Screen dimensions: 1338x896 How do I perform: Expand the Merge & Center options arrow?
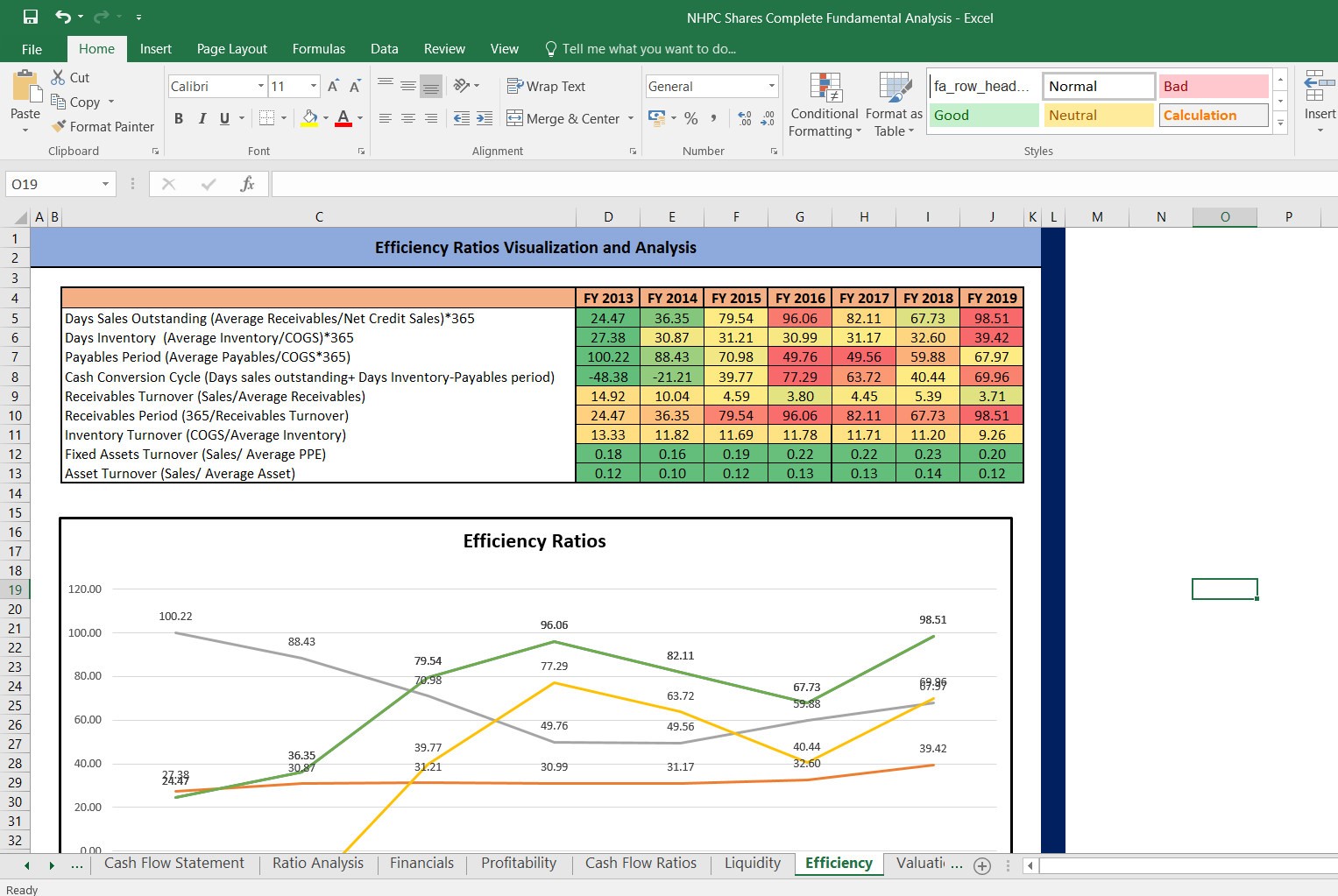click(x=631, y=118)
